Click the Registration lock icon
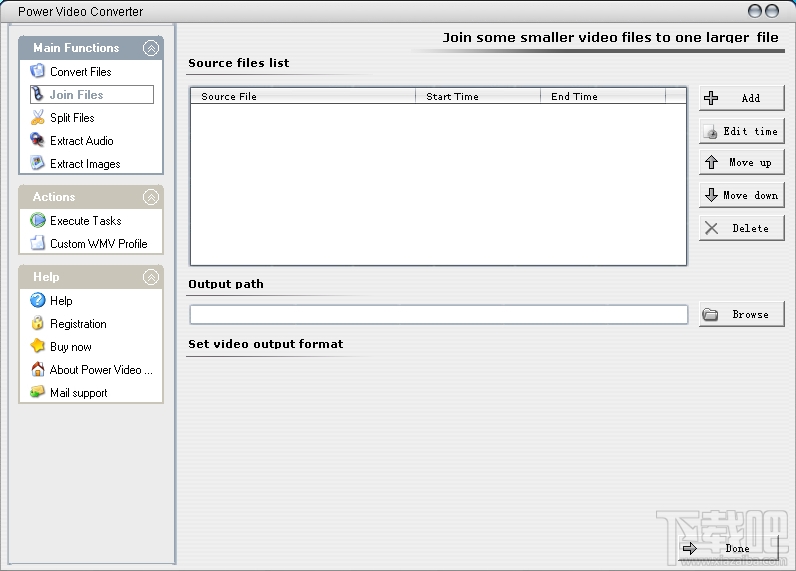796x571 pixels. [x=37, y=323]
